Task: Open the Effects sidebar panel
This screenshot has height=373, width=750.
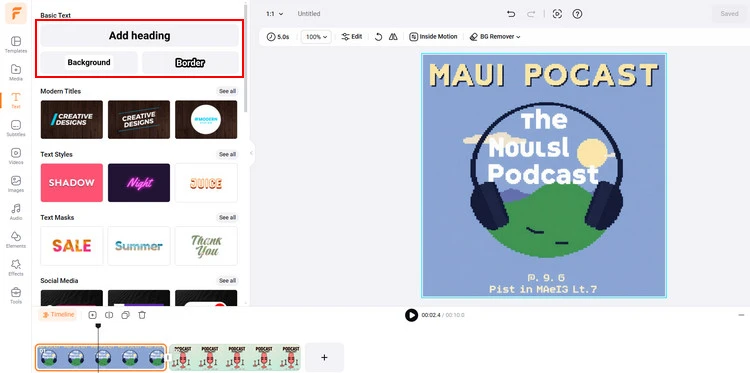Action: (16, 268)
